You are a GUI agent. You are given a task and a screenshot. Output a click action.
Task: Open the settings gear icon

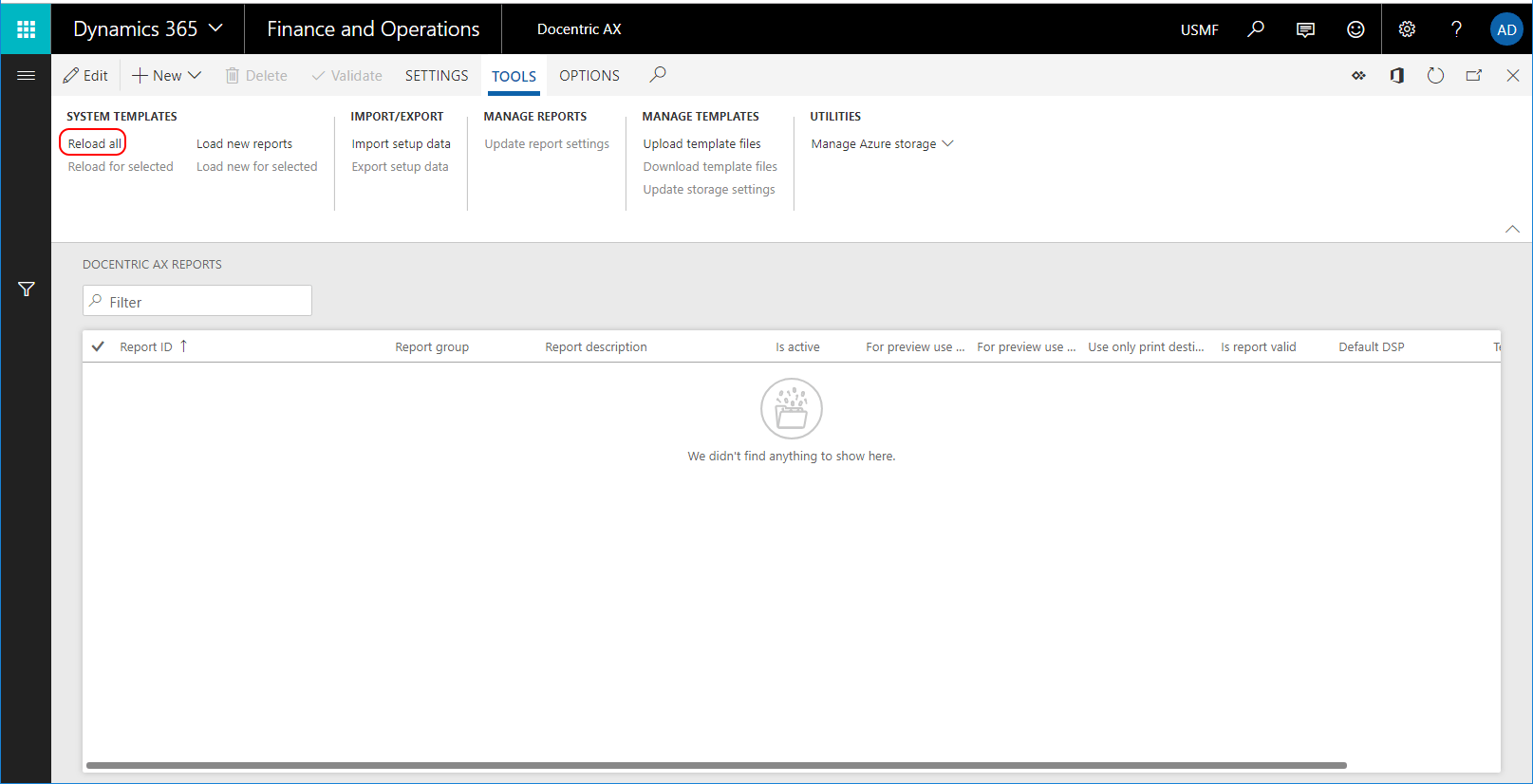tap(1407, 29)
